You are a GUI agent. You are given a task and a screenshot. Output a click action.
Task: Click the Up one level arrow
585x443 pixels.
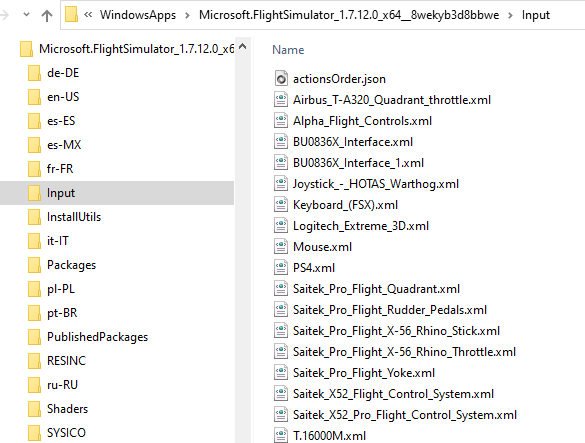(x=47, y=15)
